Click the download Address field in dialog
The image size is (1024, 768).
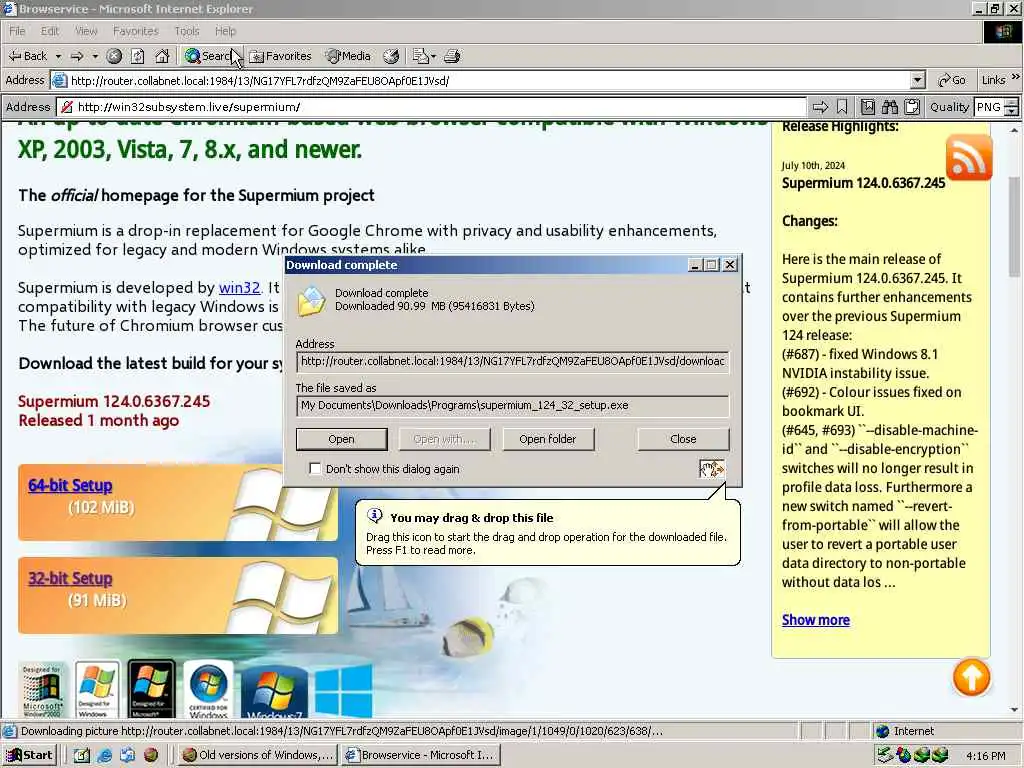click(x=513, y=361)
